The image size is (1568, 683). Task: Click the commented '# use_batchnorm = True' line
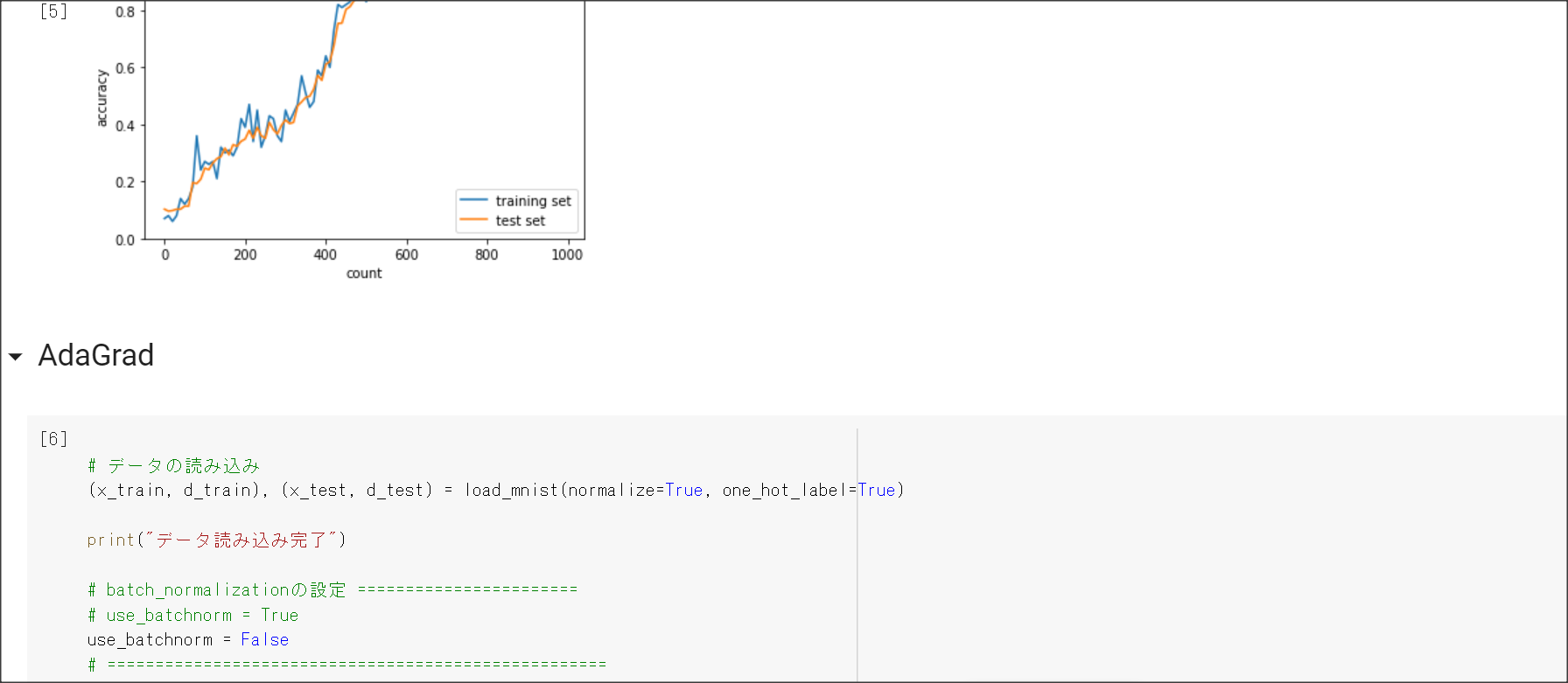click(x=193, y=616)
